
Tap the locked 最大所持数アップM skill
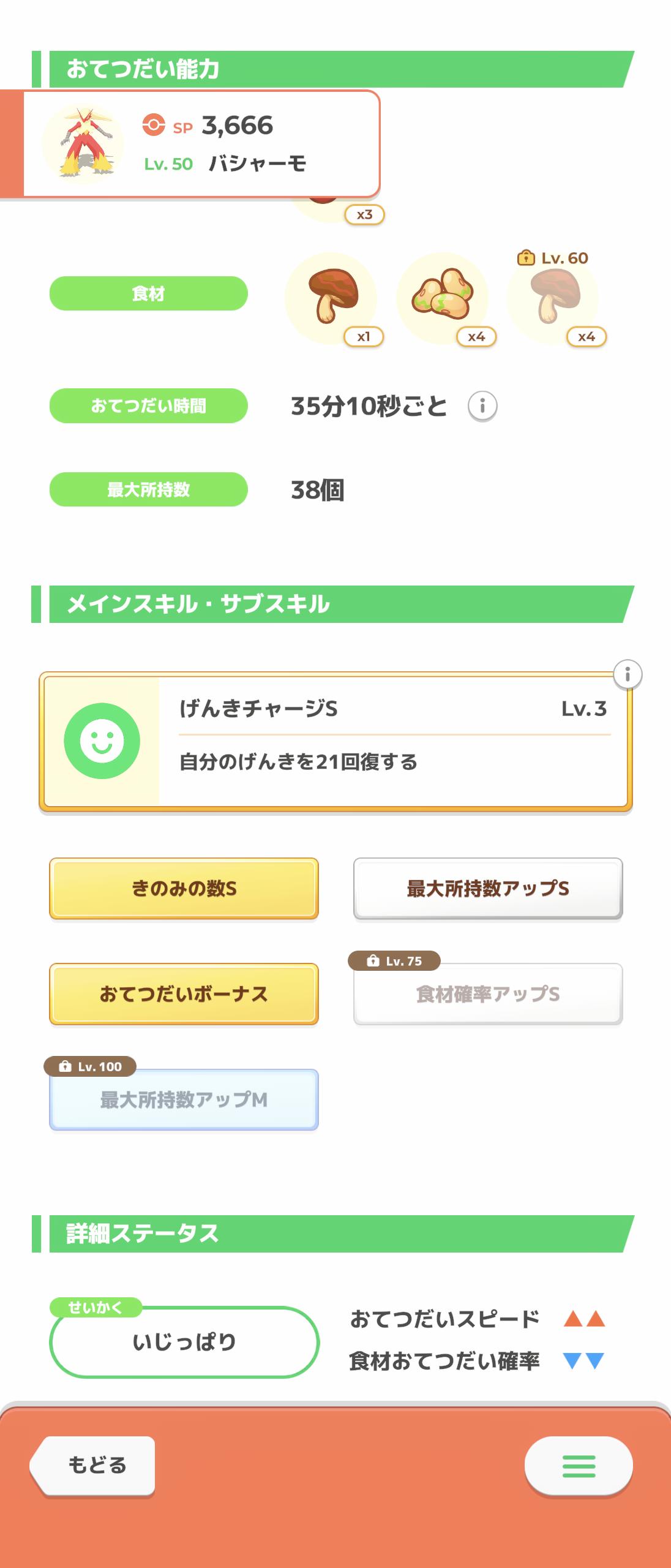click(x=184, y=1100)
